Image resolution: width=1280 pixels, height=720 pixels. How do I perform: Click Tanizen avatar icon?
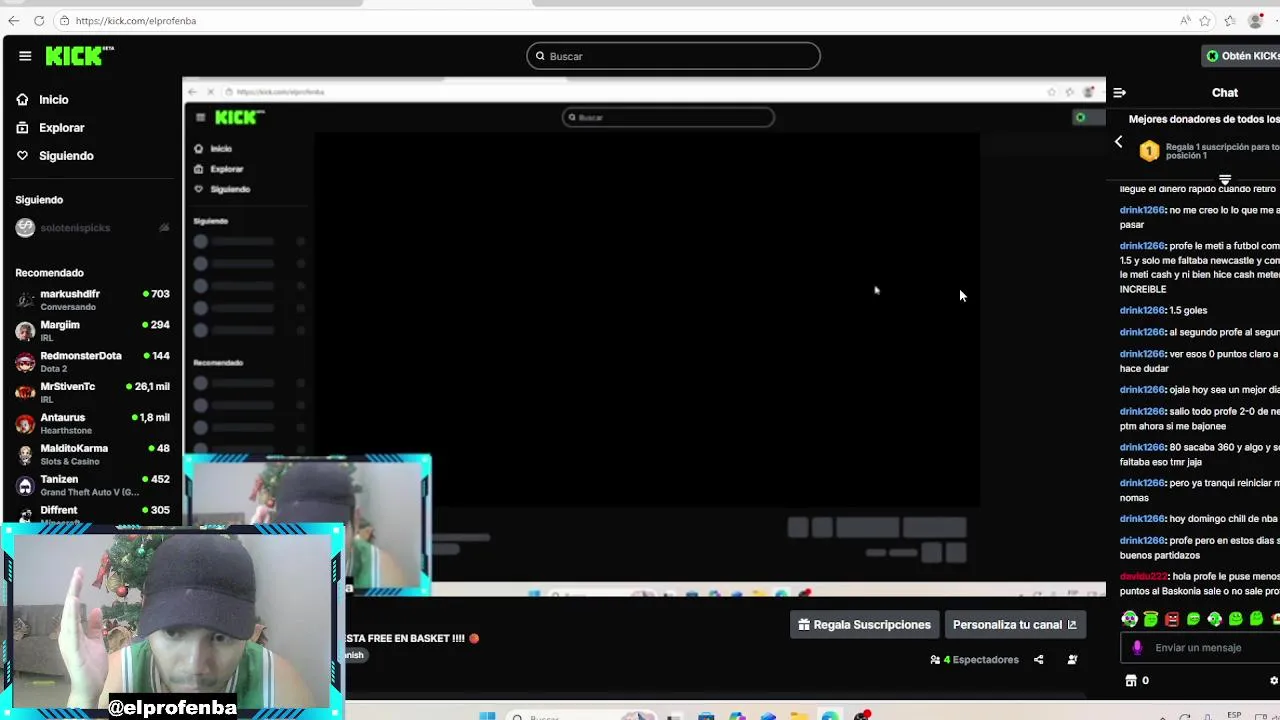click(25, 486)
